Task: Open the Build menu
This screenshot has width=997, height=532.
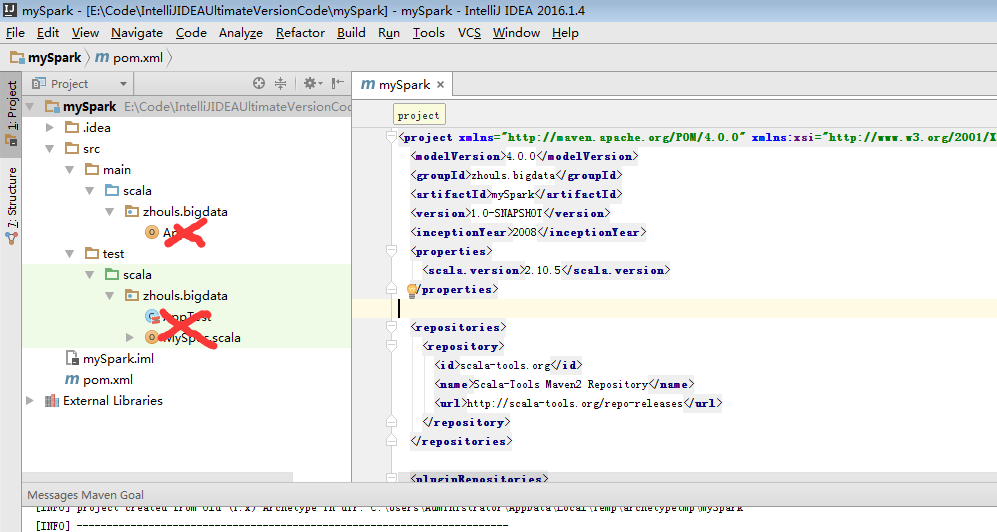Action: click(351, 32)
